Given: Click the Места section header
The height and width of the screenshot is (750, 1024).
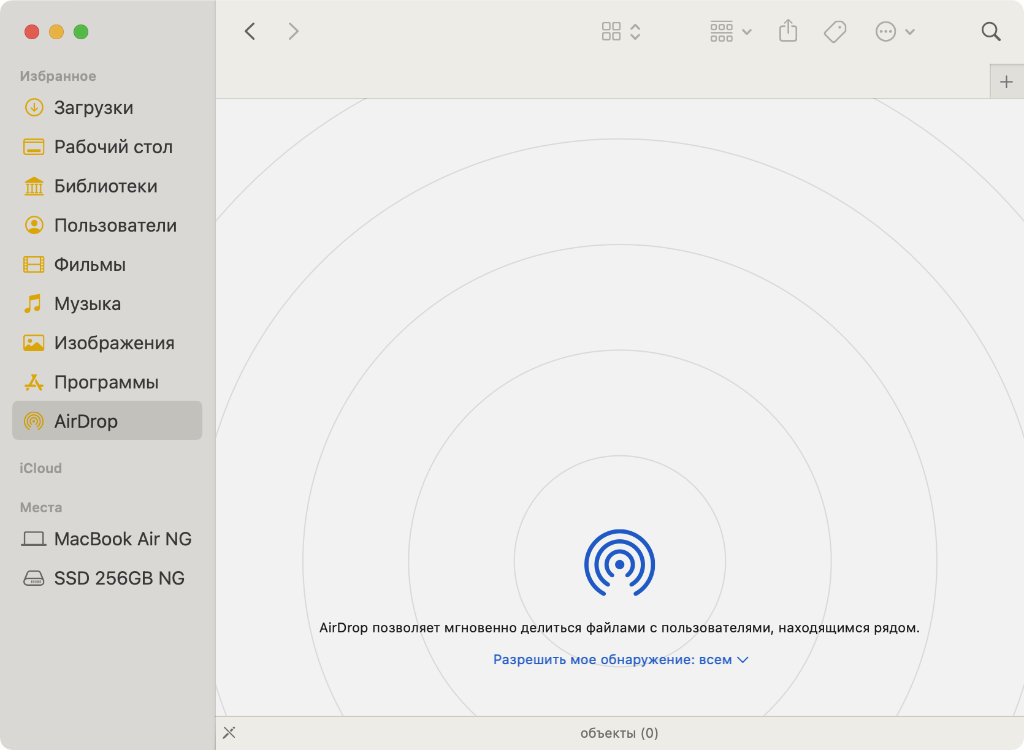Looking at the screenshot, I should 41,508.
